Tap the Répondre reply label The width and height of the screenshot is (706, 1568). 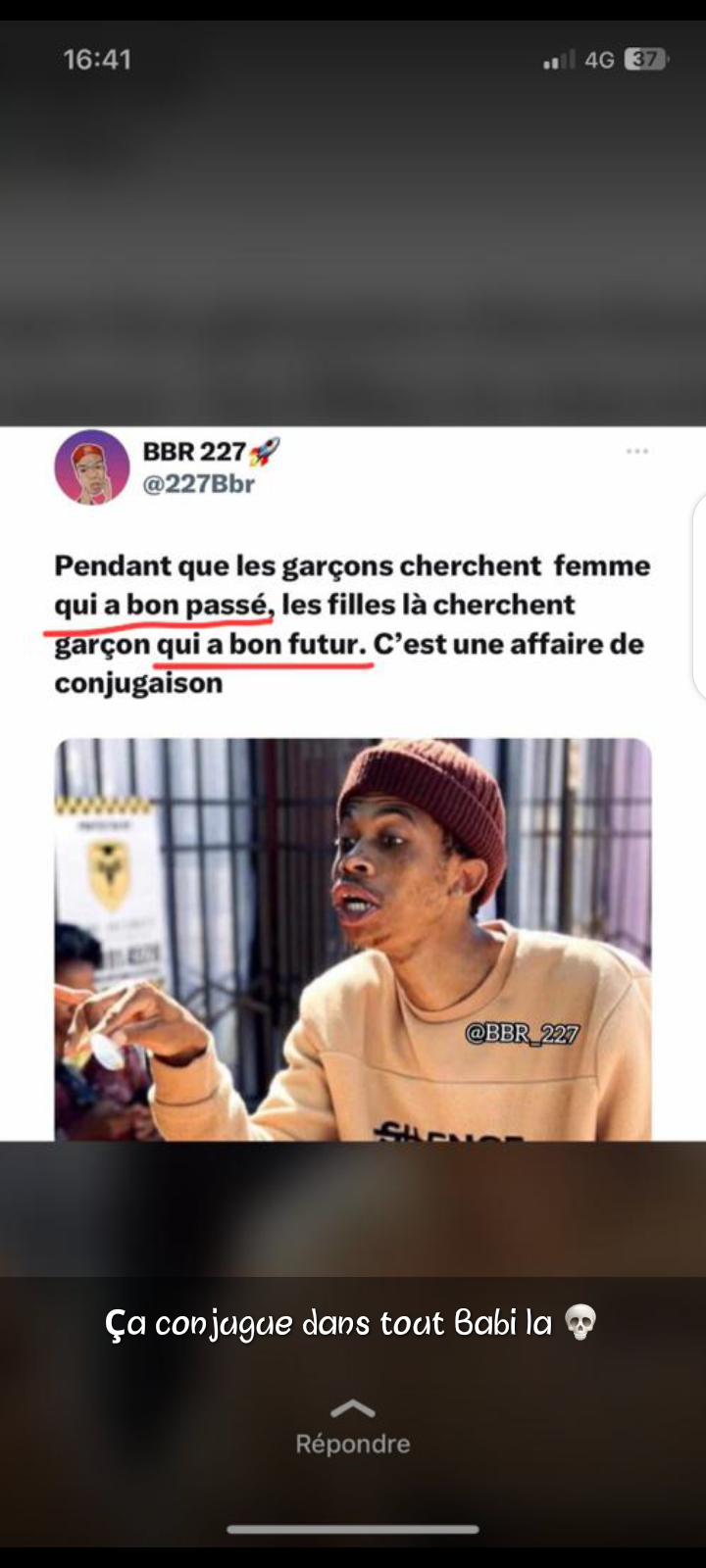pyautogui.click(x=353, y=1444)
